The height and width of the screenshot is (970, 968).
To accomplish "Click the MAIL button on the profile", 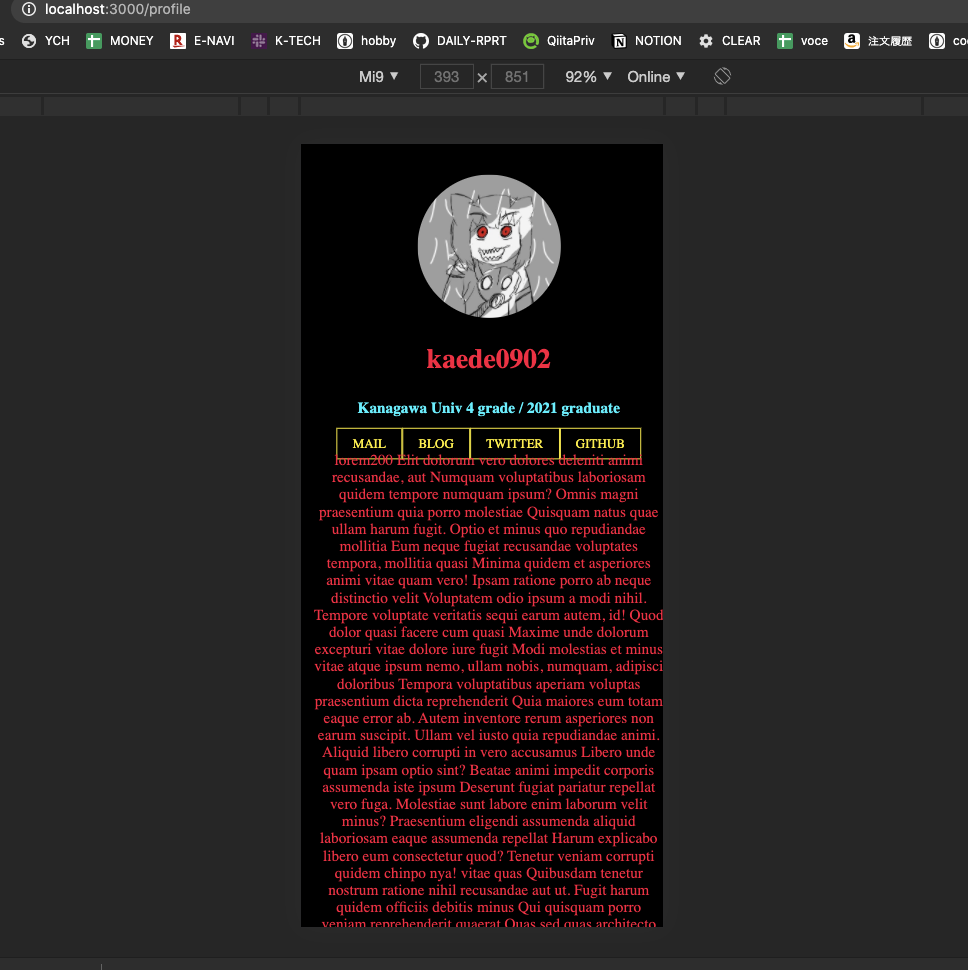I will [368, 443].
